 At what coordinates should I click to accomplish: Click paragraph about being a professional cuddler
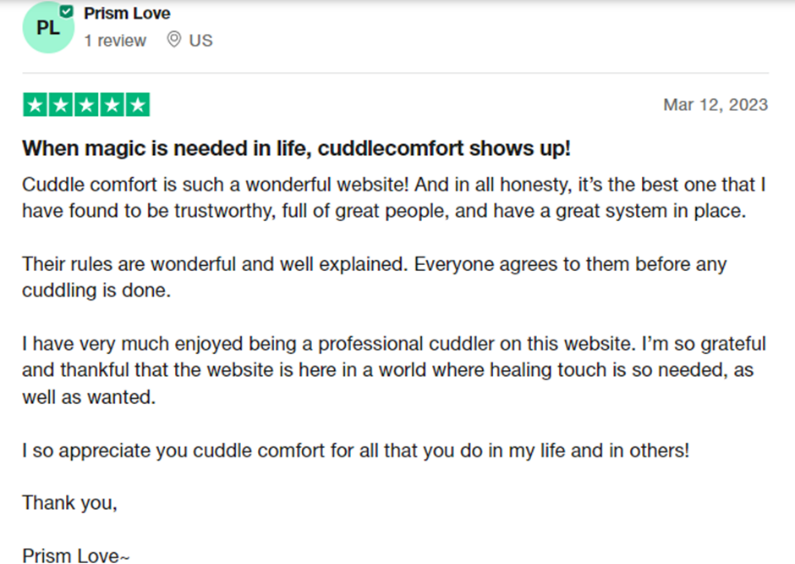(394, 370)
